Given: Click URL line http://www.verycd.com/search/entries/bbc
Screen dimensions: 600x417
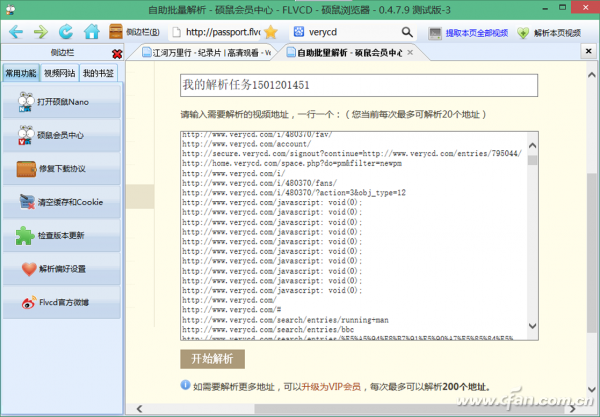Looking at the screenshot, I should [268, 329].
